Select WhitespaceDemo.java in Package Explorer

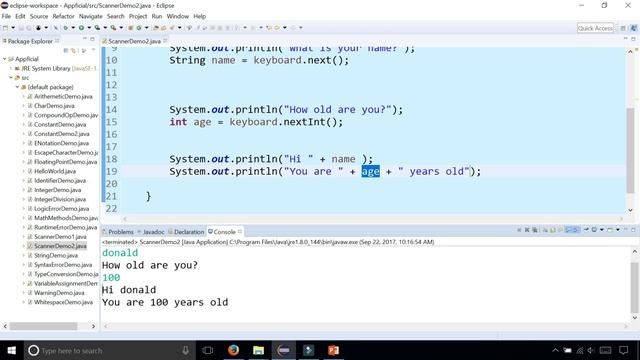[x=63, y=302]
